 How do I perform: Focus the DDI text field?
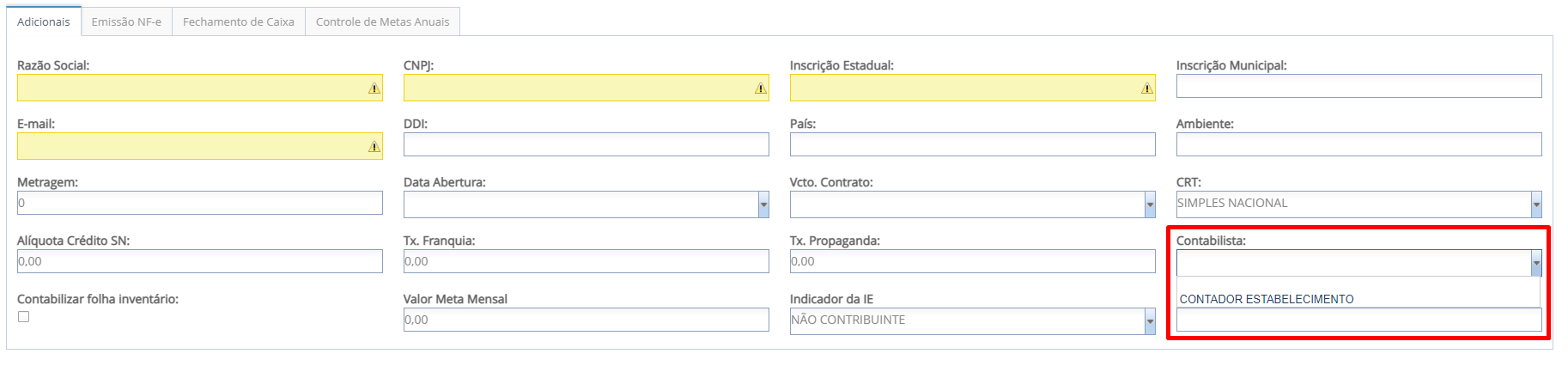(586, 144)
